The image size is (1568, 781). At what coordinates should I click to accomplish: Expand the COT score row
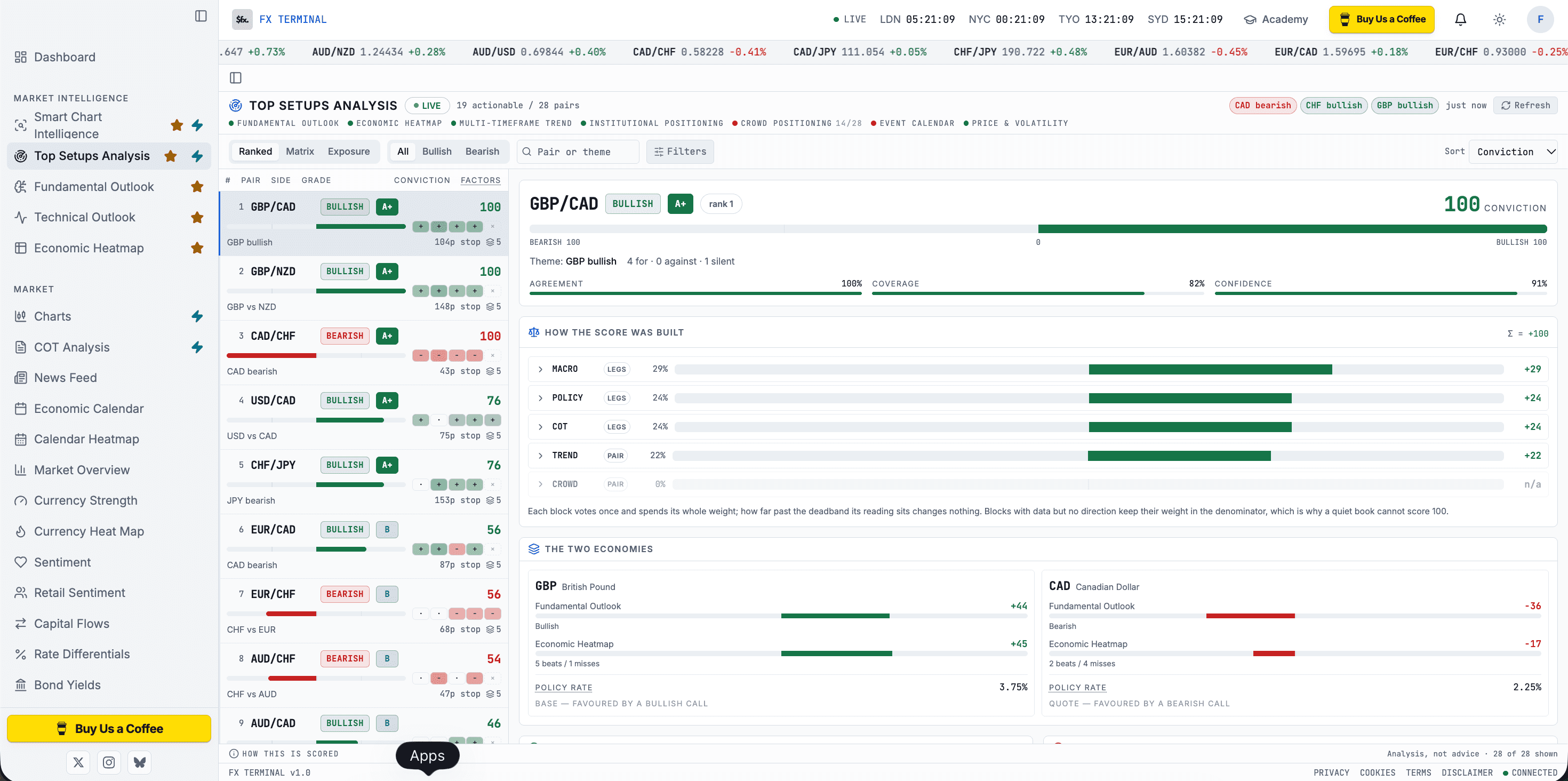(x=1038, y=427)
